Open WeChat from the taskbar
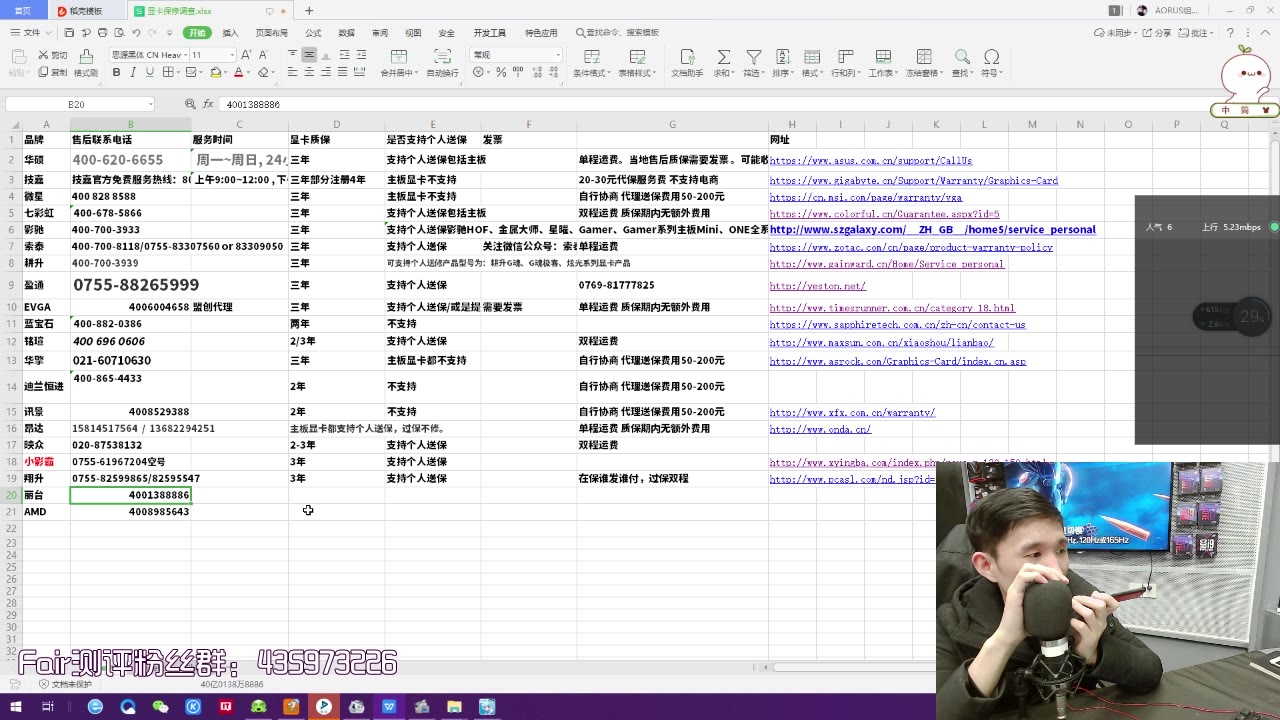Viewport: 1280px width, 720px height. click(160, 707)
